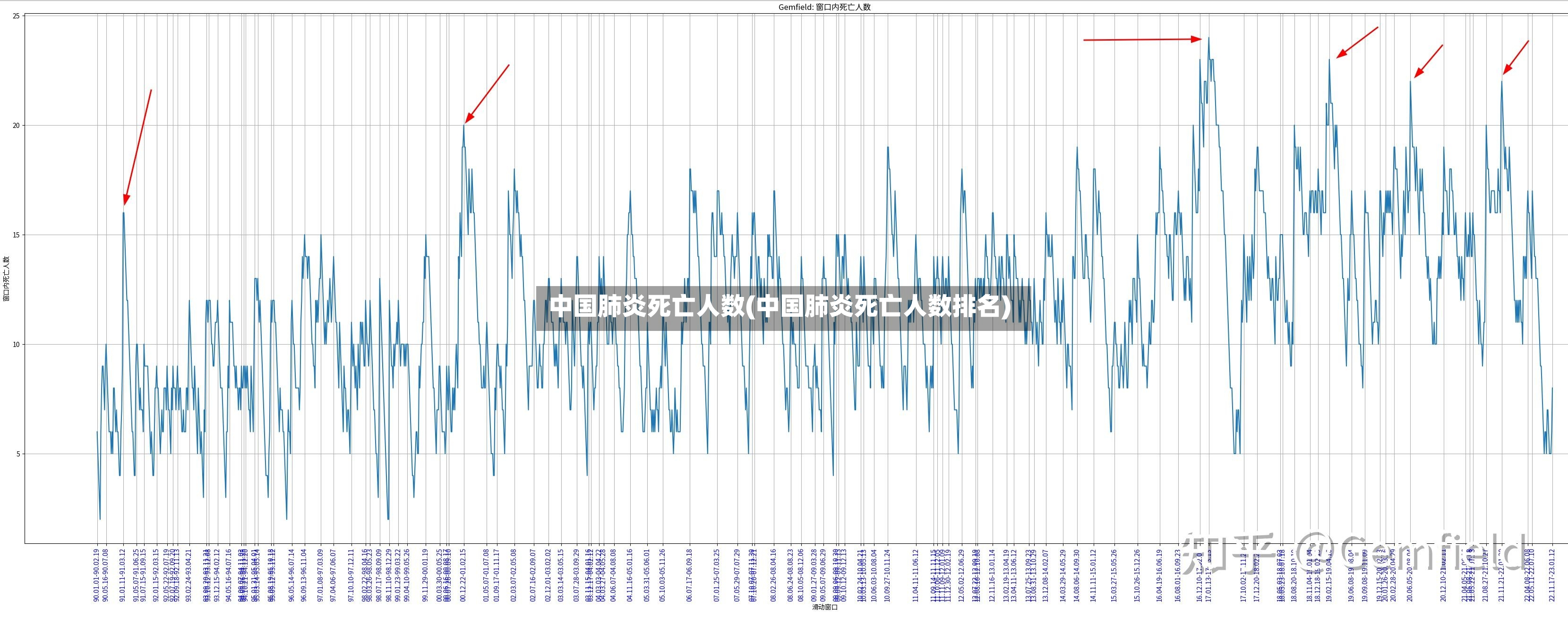Click the overlay banner 中国肺炎死亡人数
The width and height of the screenshot is (1568, 617).
783,307
